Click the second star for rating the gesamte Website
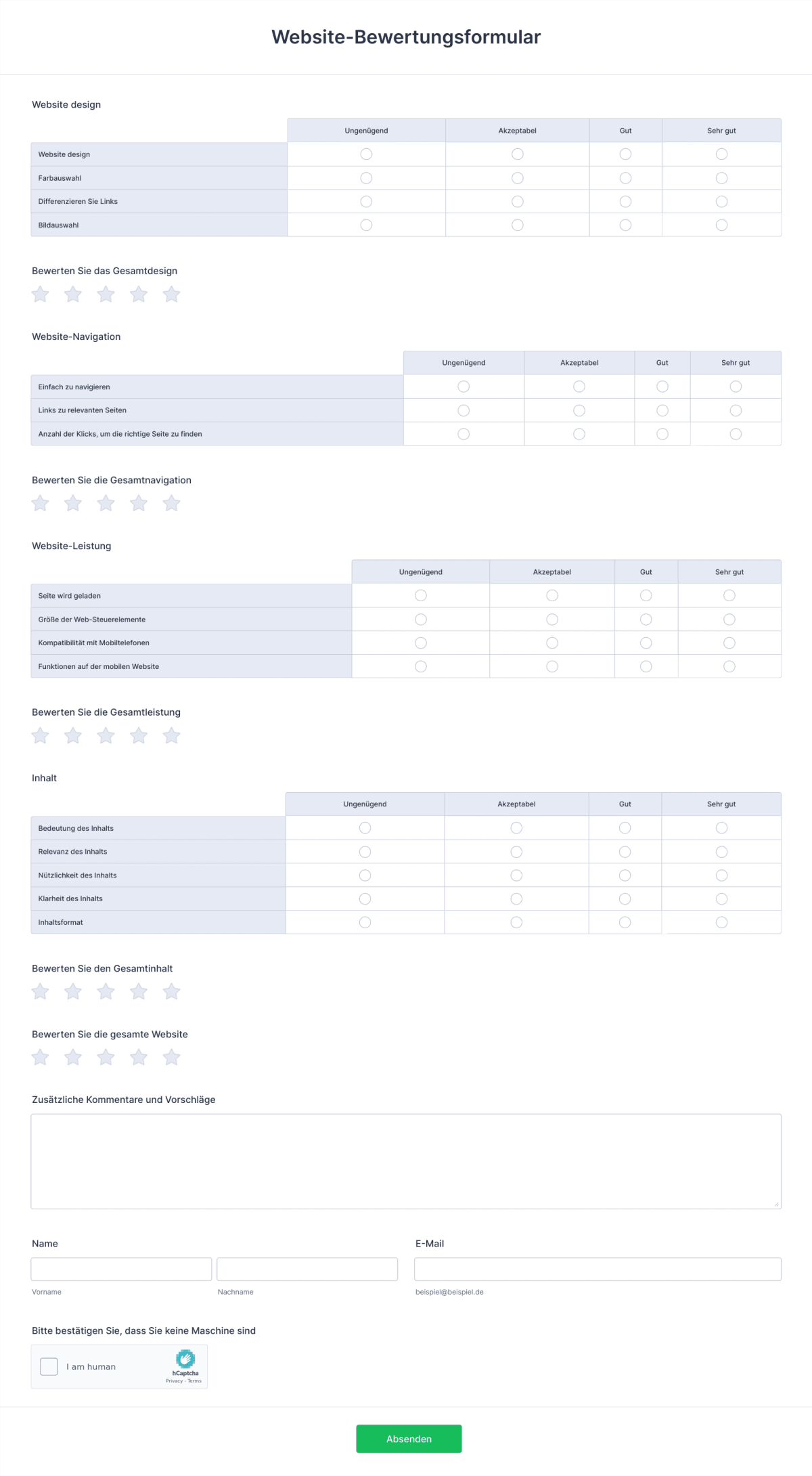Image resolution: width=812 pixels, height=1476 pixels. (72, 1057)
